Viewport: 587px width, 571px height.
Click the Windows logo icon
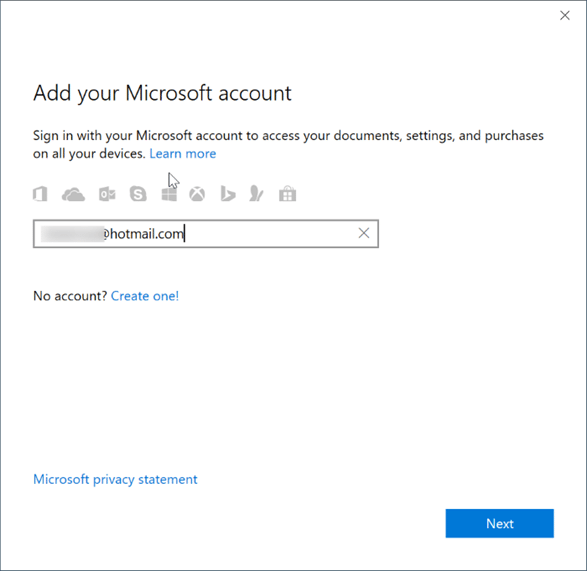click(x=169, y=194)
